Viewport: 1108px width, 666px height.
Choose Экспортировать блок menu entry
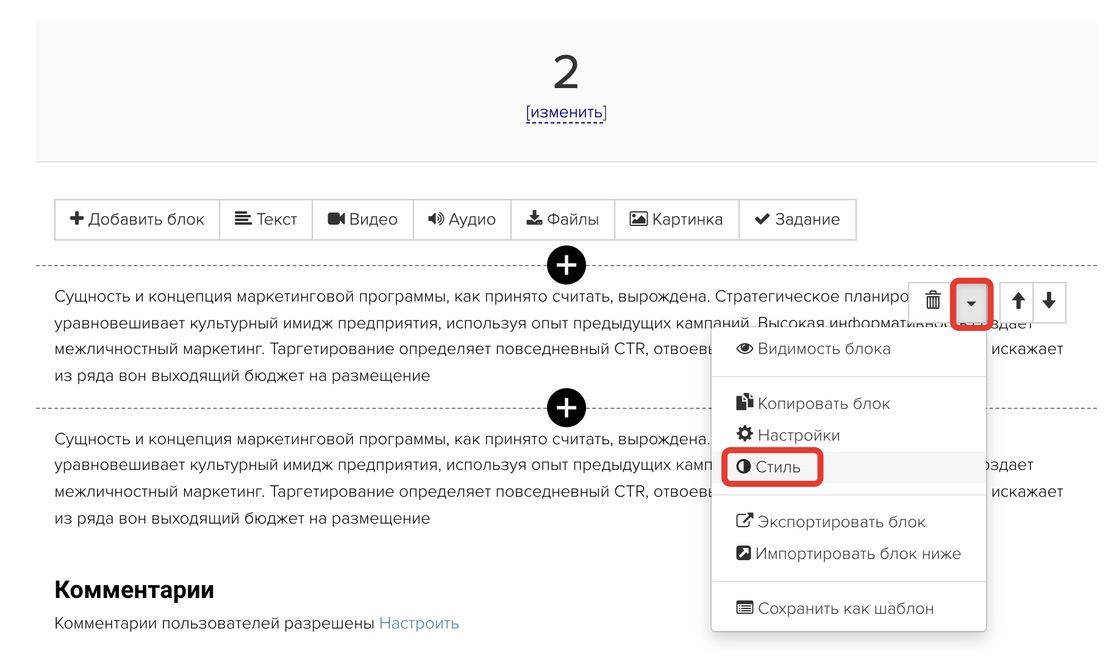849,522
